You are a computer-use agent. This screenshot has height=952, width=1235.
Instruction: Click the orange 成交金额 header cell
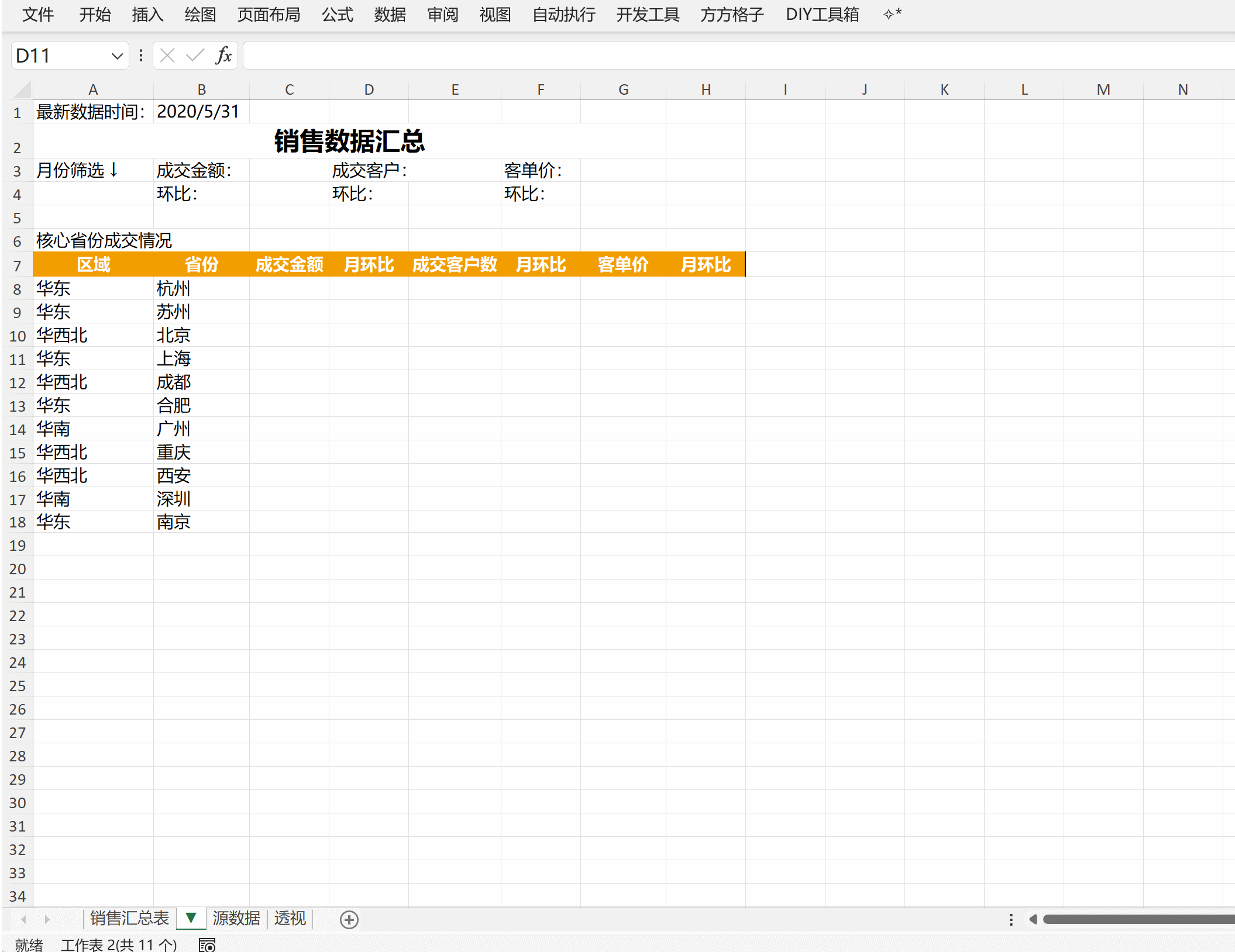point(289,264)
